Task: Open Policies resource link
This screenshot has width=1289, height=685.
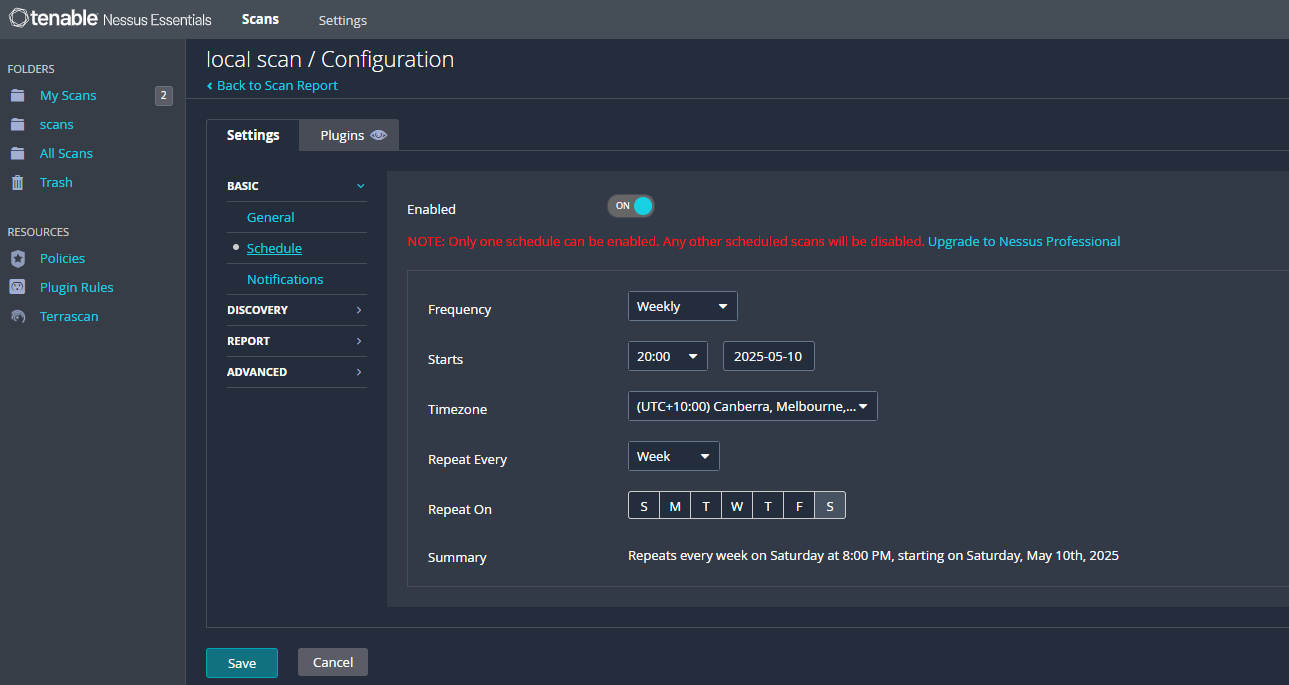Action: [x=62, y=258]
